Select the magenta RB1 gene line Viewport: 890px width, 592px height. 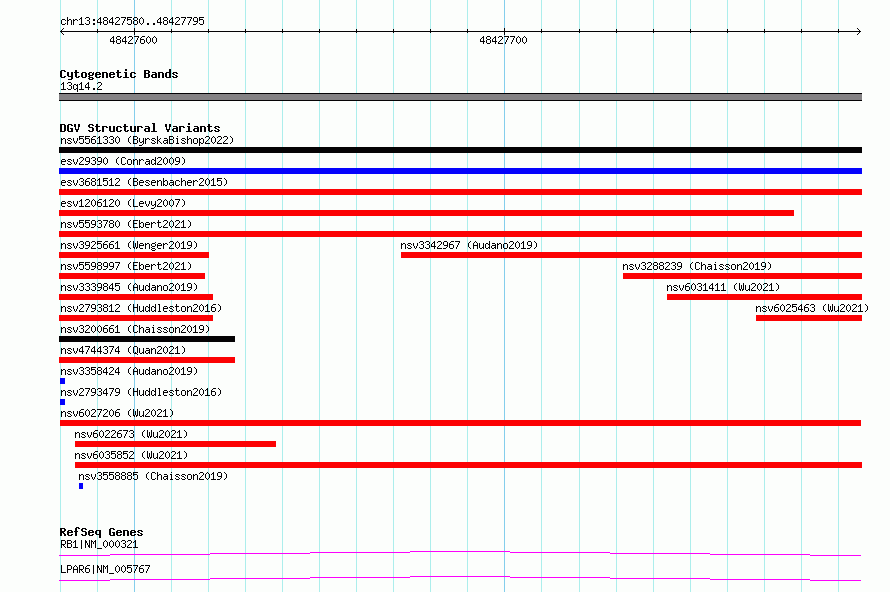[460, 553]
